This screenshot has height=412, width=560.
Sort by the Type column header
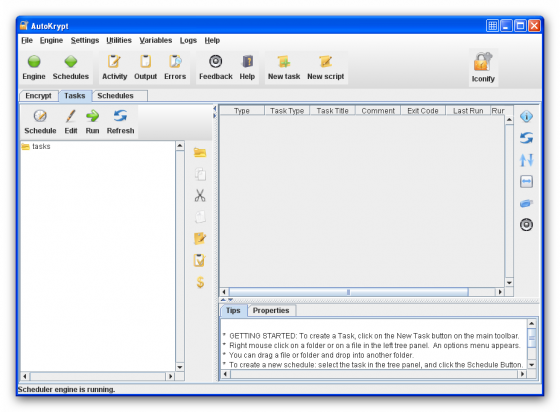click(x=242, y=111)
